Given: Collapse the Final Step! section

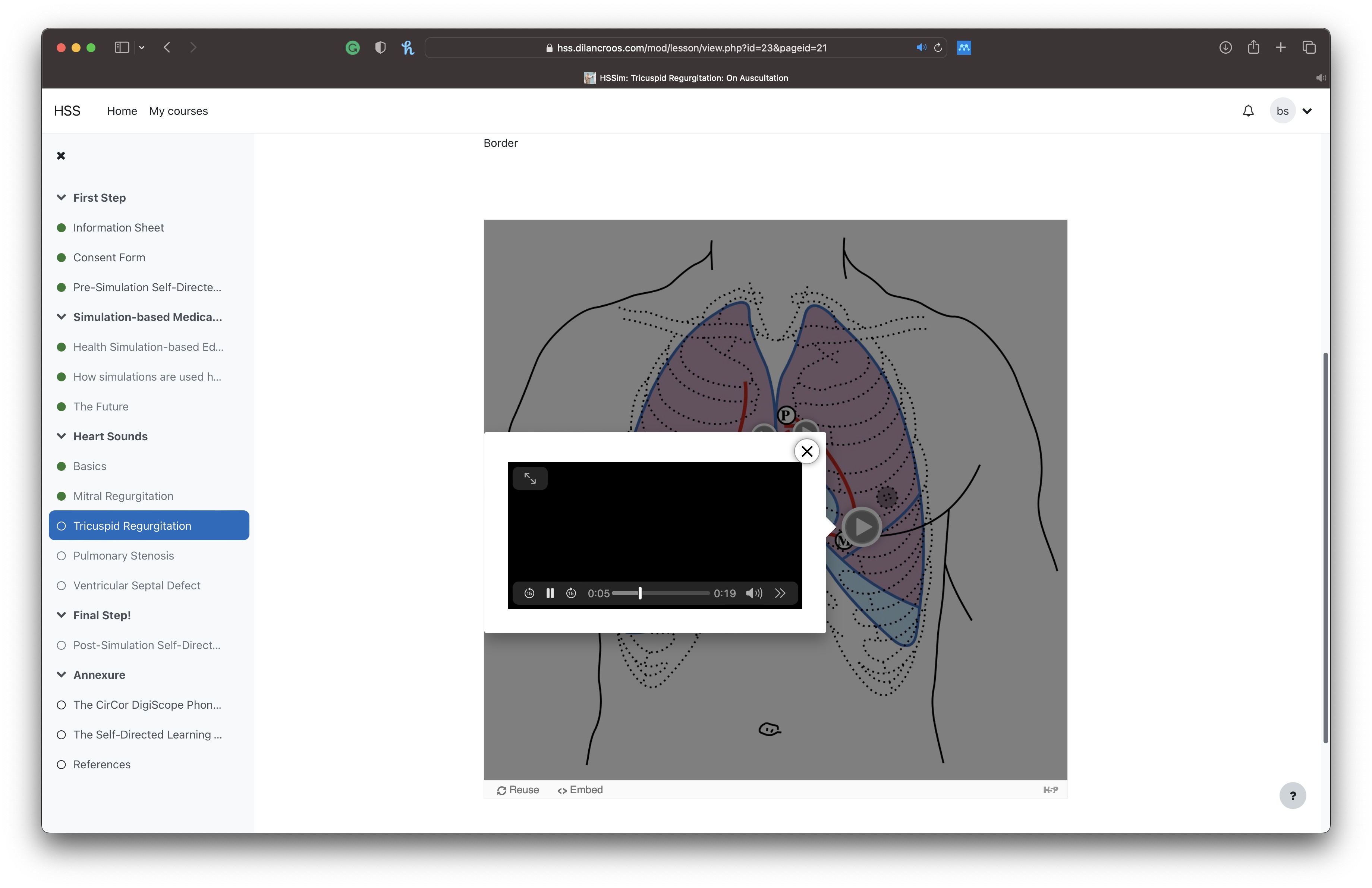Looking at the screenshot, I should (61, 615).
